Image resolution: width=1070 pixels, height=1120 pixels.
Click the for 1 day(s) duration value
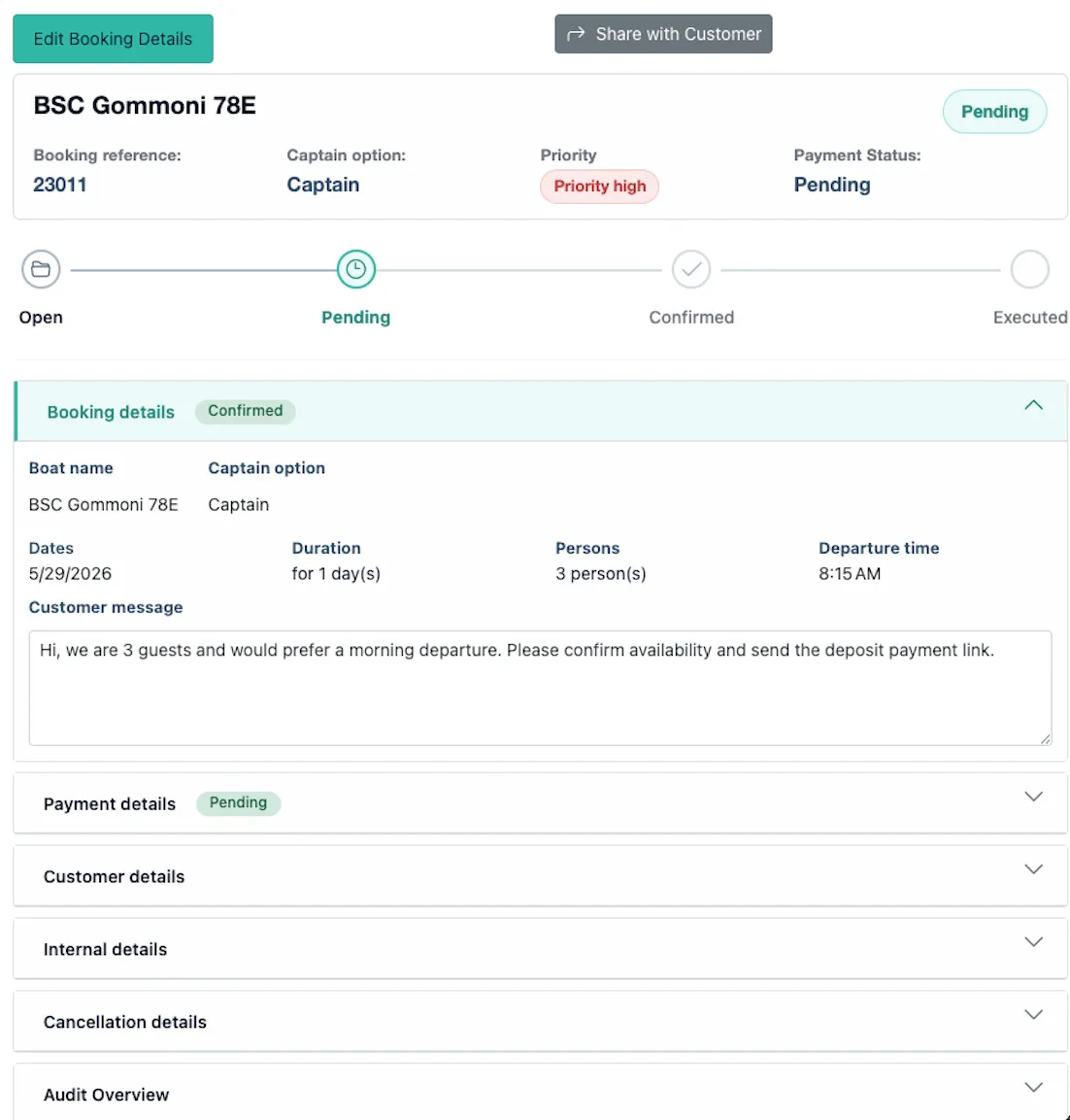pos(336,574)
